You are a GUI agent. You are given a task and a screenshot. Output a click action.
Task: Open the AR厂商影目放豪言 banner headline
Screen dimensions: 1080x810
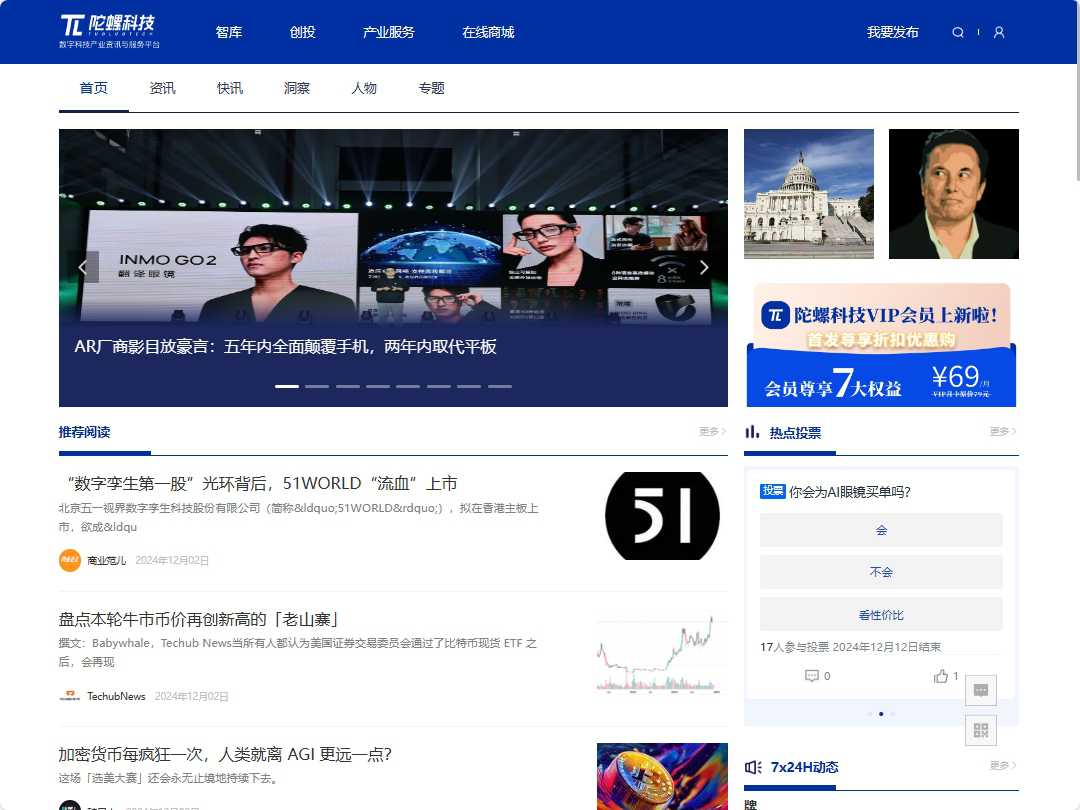tap(285, 346)
